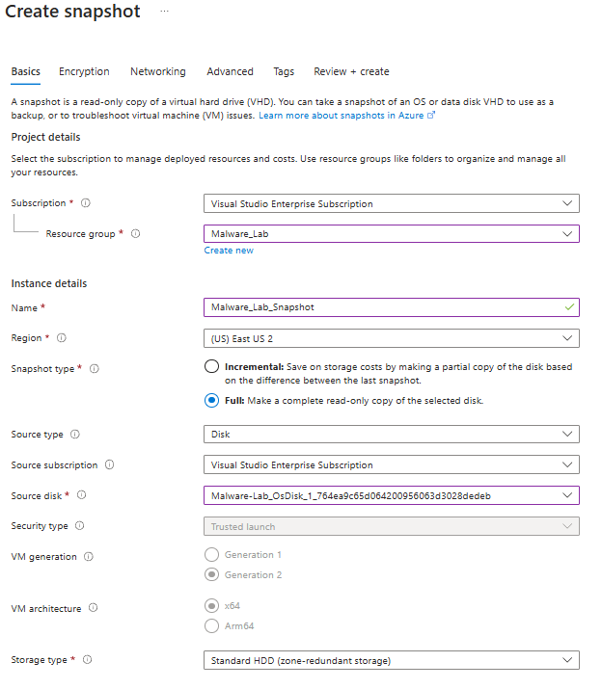This screenshot has height=689, width=602.
Task: Open the ellipsis menu beside Create snapshot
Action: (x=164, y=11)
